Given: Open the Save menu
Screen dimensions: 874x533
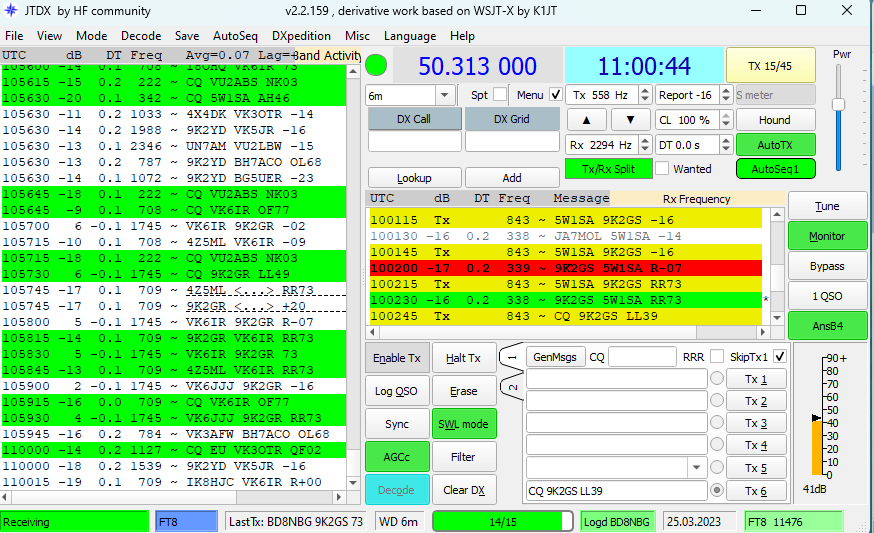Looking at the screenshot, I should pyautogui.click(x=187, y=36).
